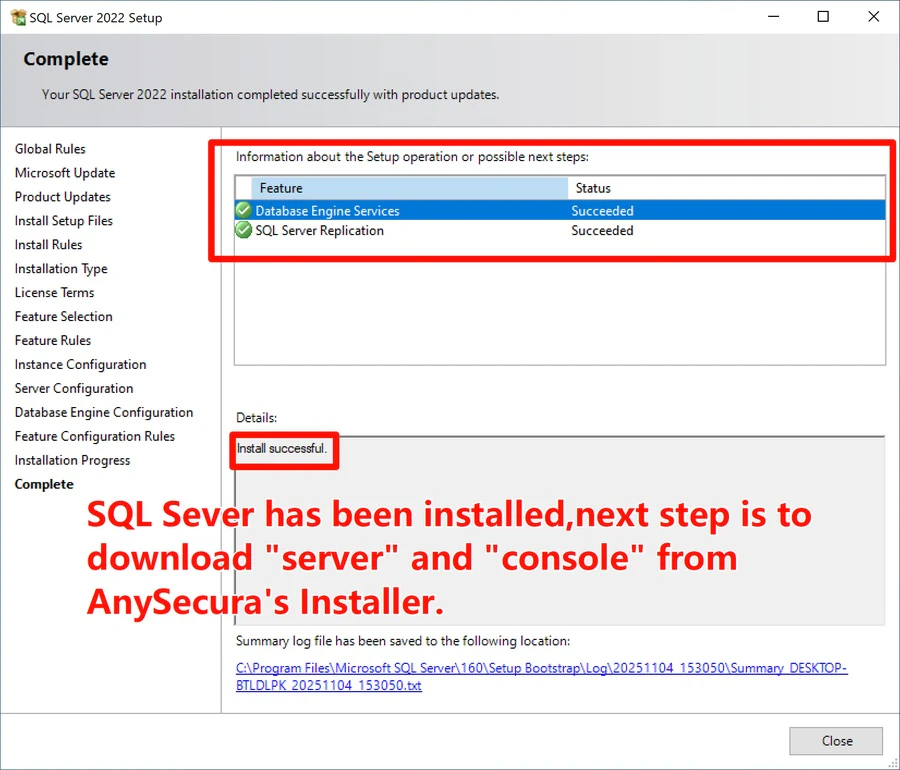Image resolution: width=900 pixels, height=770 pixels.
Task: Click the Feature column header
Action: [409, 188]
